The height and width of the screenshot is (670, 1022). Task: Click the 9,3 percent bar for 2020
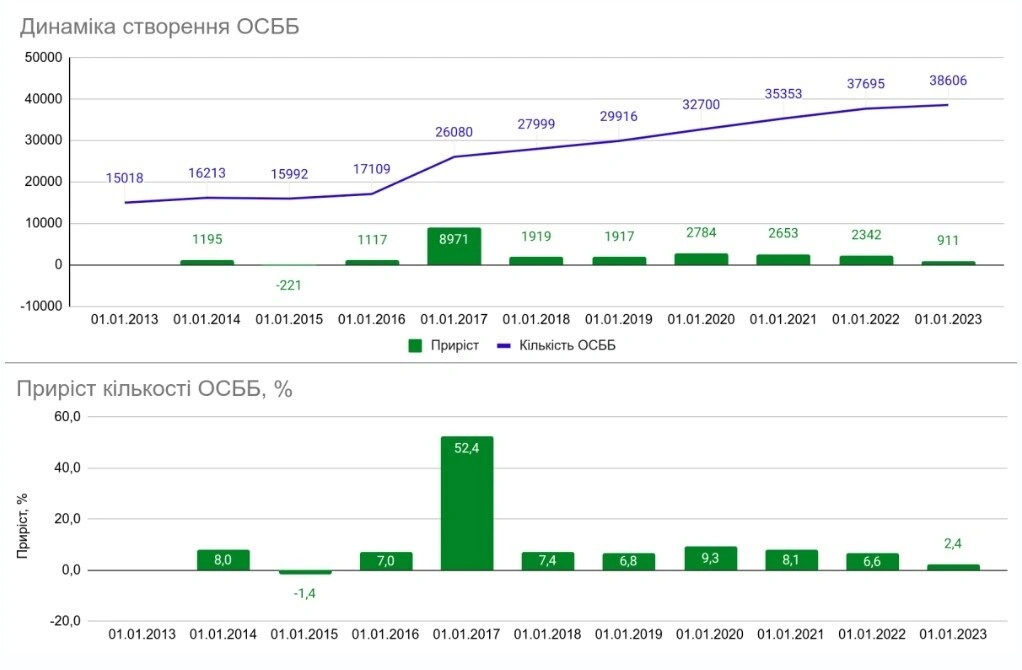(710, 558)
